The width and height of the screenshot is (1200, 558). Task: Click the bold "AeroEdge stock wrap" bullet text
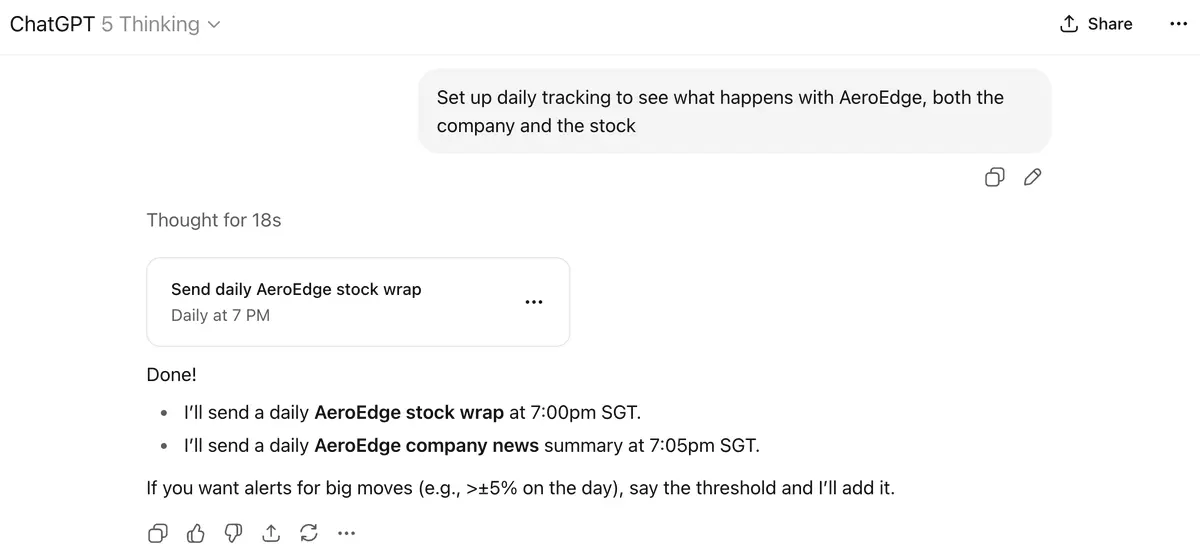[x=409, y=411]
